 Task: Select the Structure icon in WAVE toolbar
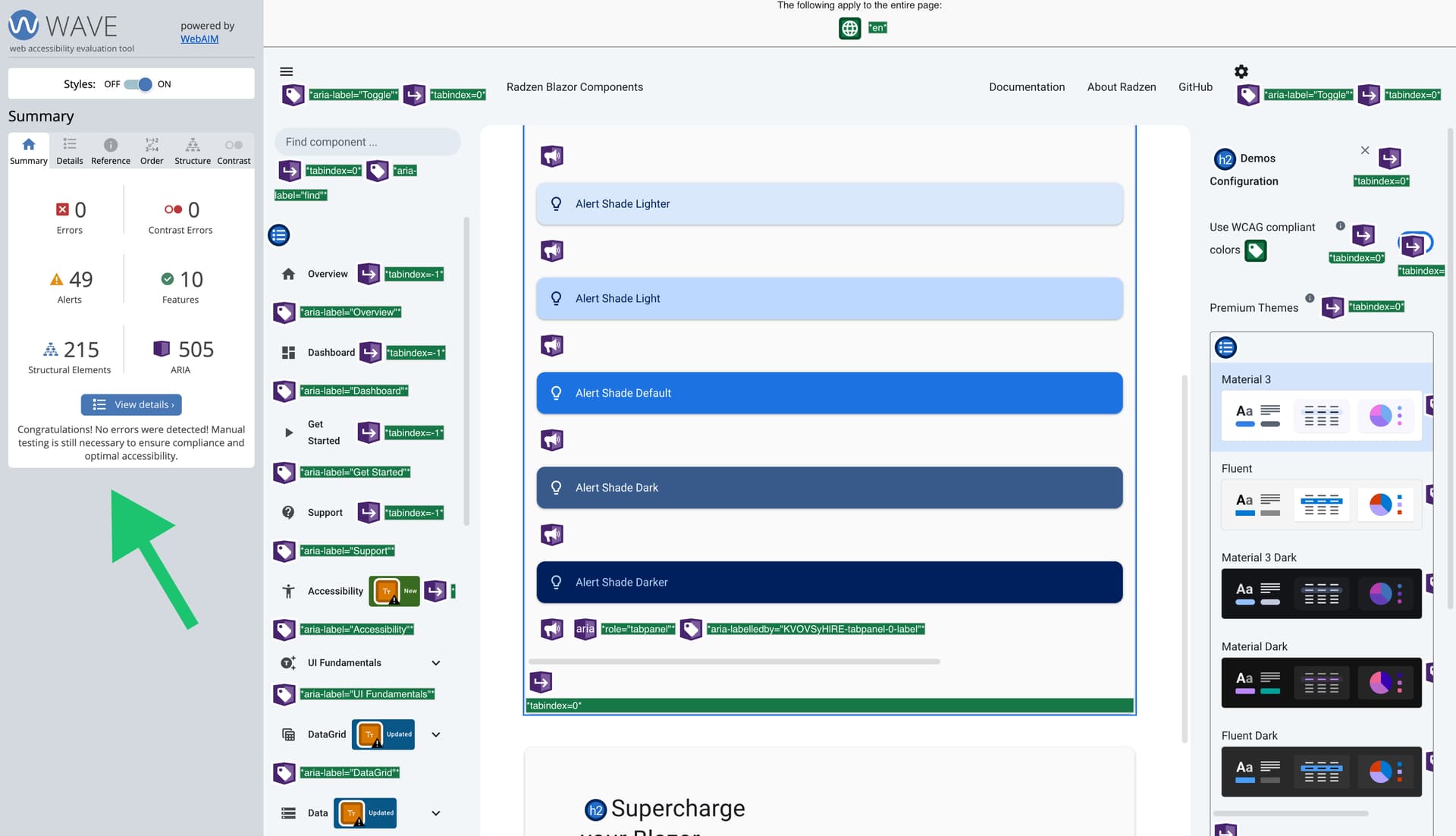tap(192, 149)
